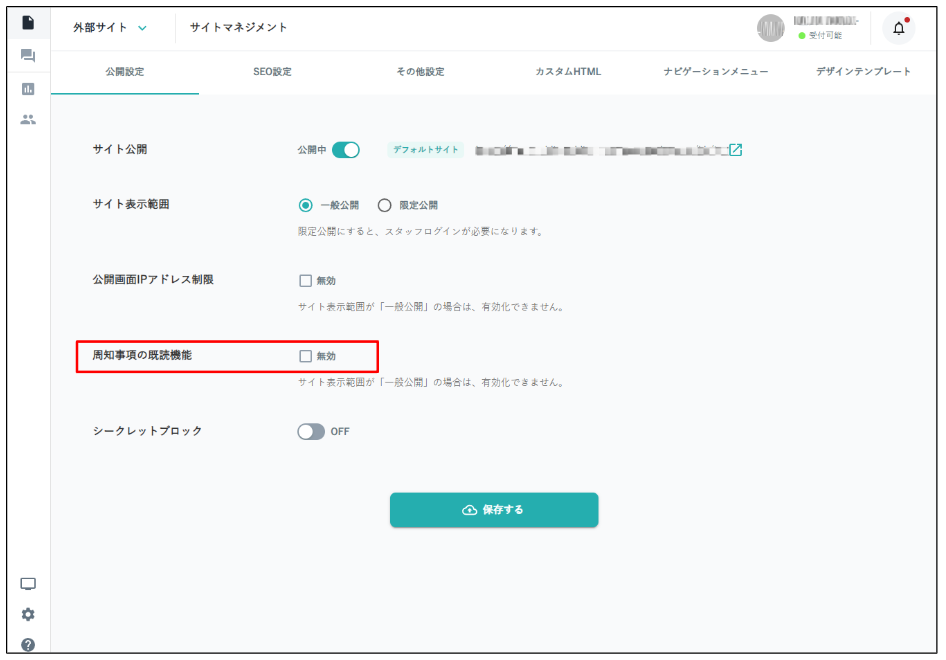Expand the 外部サイト dropdown
The height and width of the screenshot is (660, 946).
110,28
